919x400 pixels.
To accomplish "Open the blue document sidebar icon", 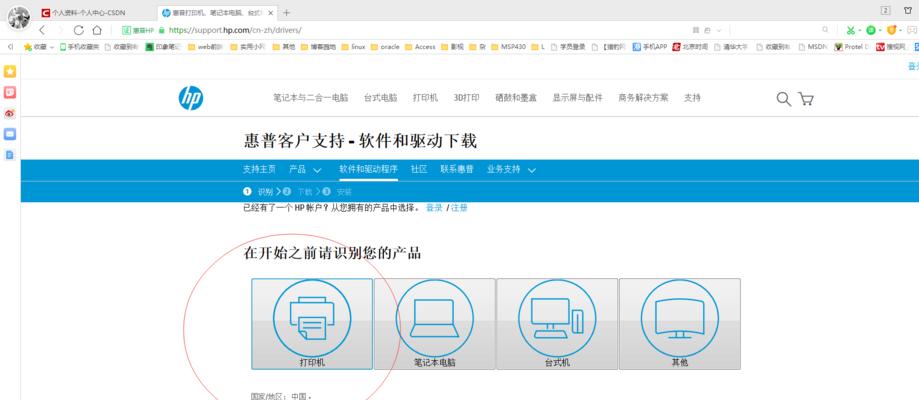I will pos(9,155).
